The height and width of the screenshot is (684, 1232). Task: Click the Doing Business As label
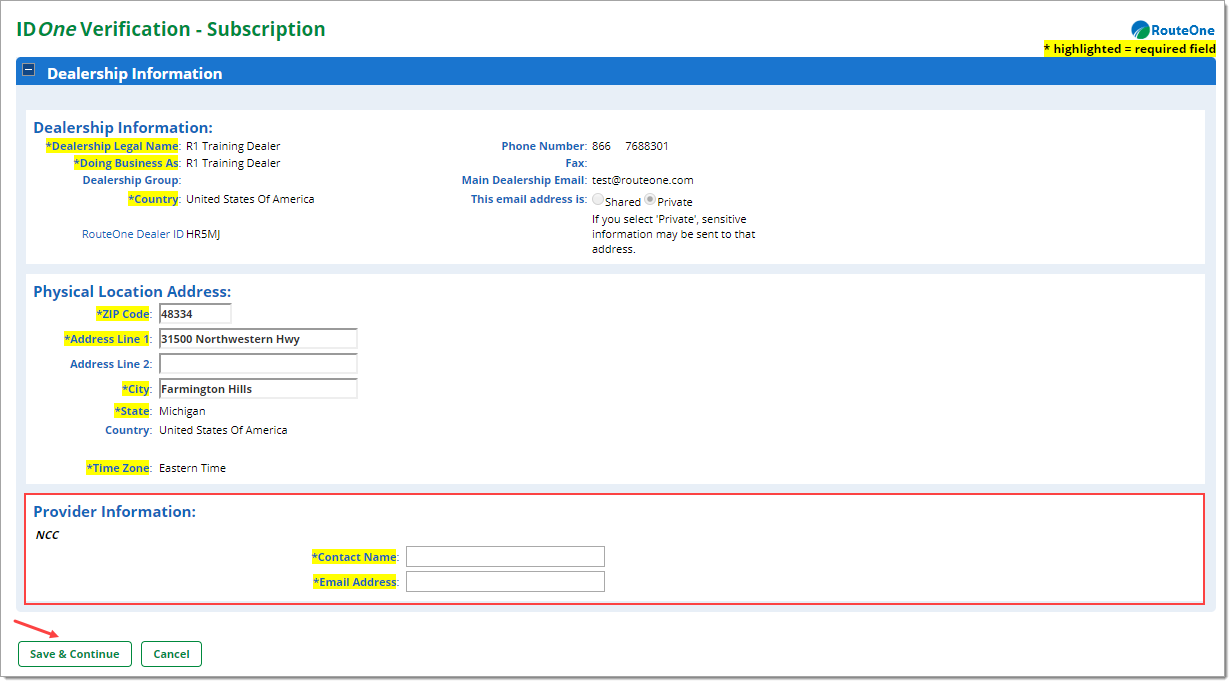tap(126, 163)
